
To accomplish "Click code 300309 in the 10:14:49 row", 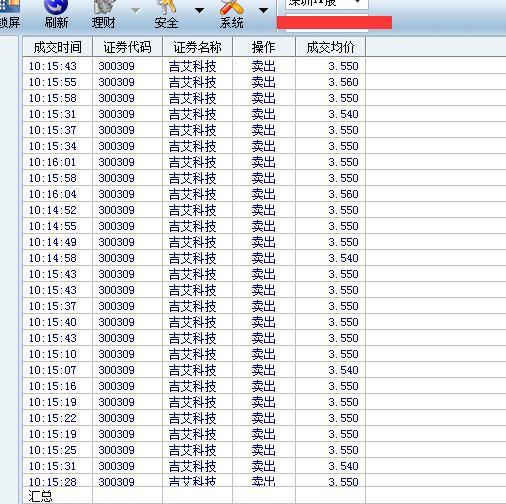I will [116, 242].
